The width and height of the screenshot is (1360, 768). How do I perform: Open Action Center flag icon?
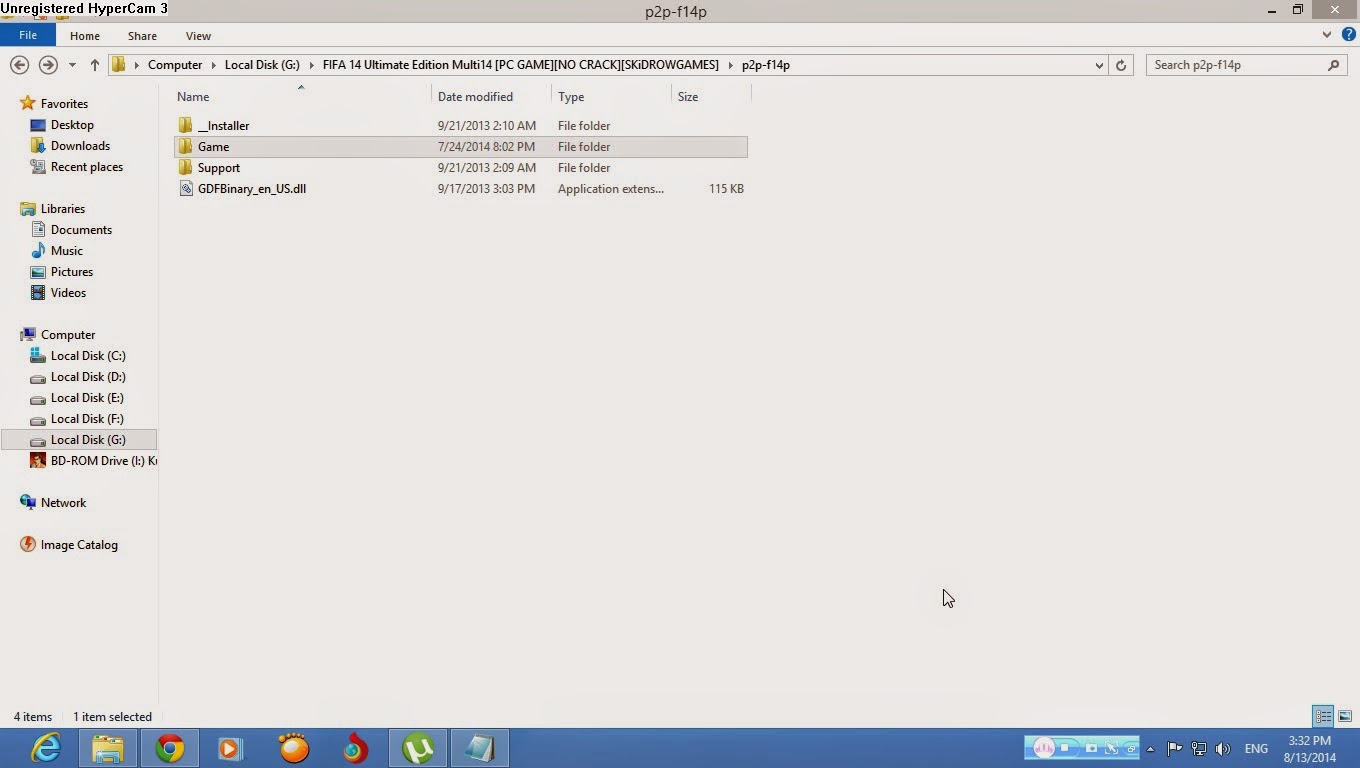coord(1175,749)
